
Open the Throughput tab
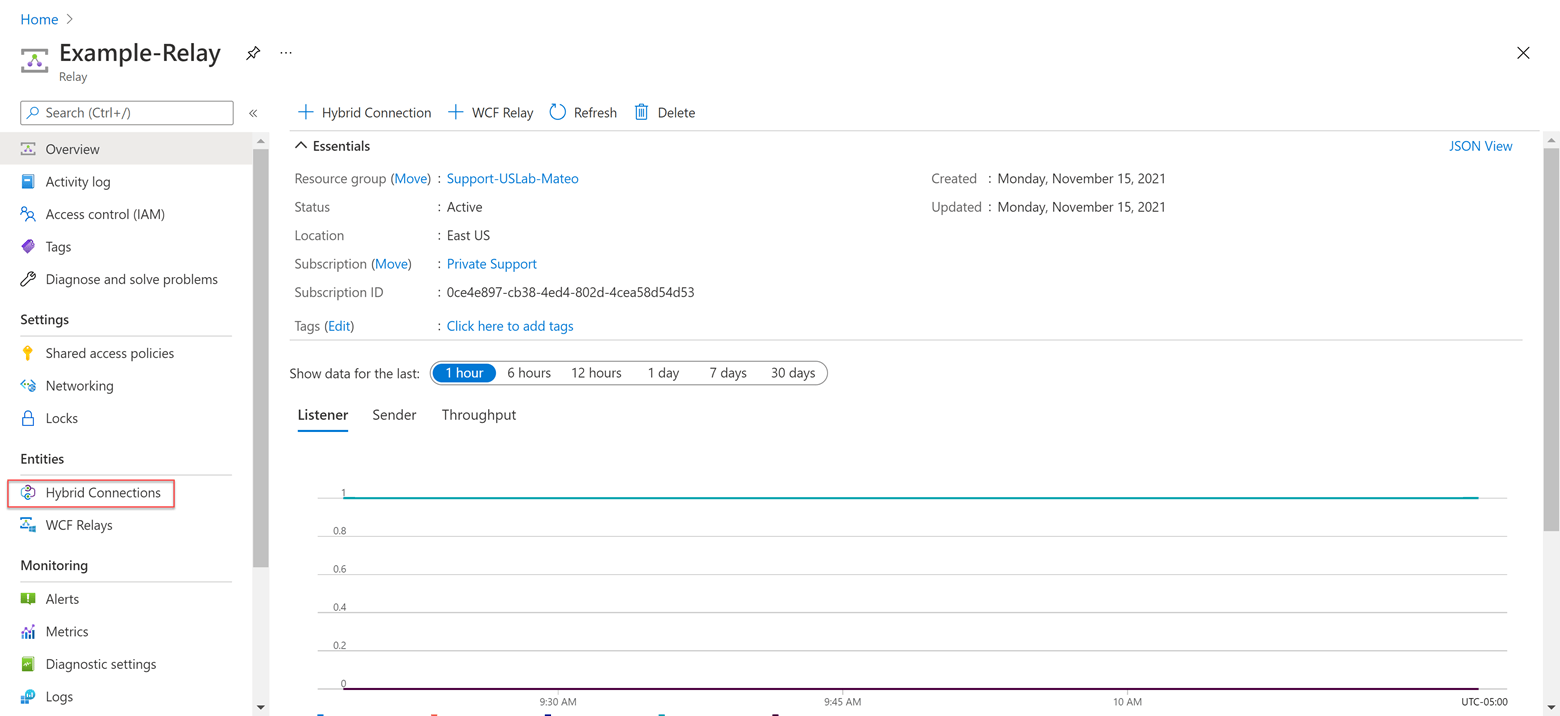(x=478, y=414)
